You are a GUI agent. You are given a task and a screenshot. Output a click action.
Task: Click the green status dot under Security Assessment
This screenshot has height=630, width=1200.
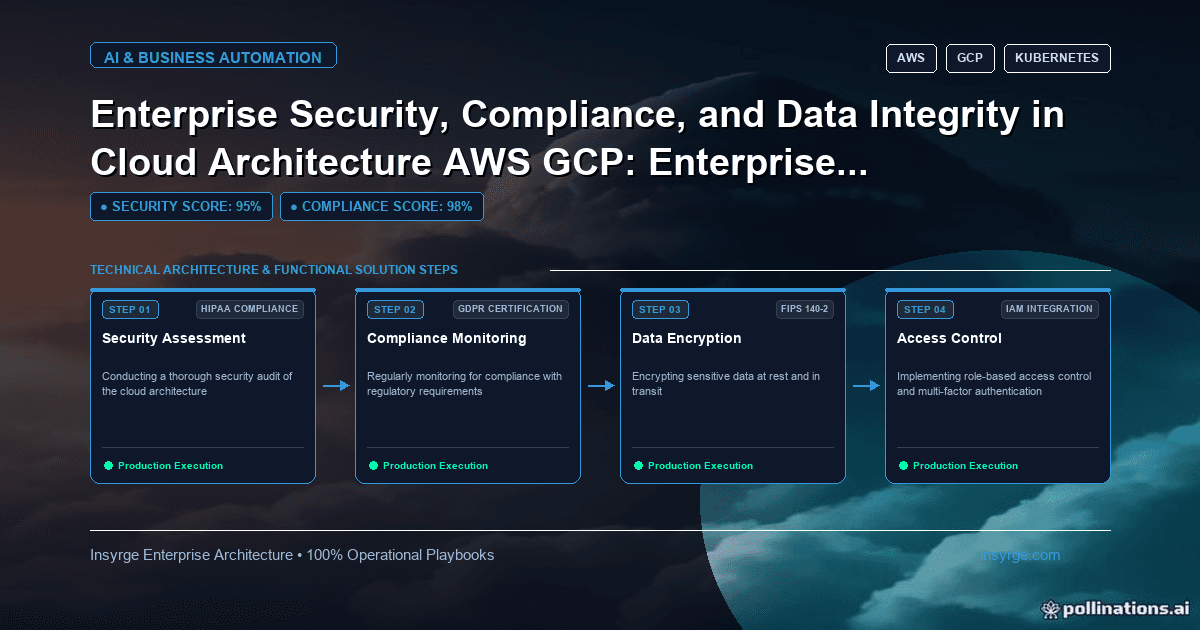tap(108, 465)
